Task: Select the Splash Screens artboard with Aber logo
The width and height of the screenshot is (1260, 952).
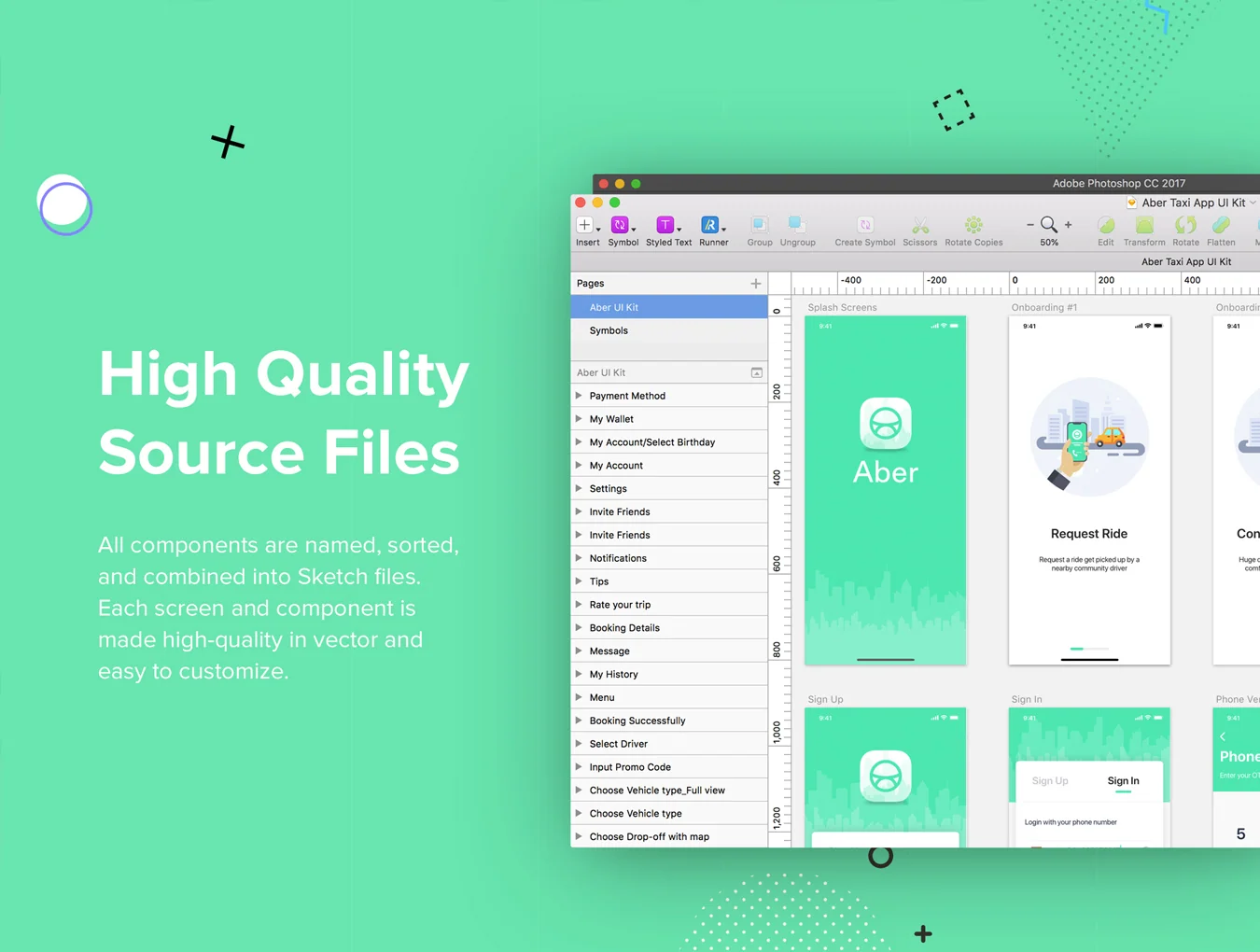Action: point(886,491)
